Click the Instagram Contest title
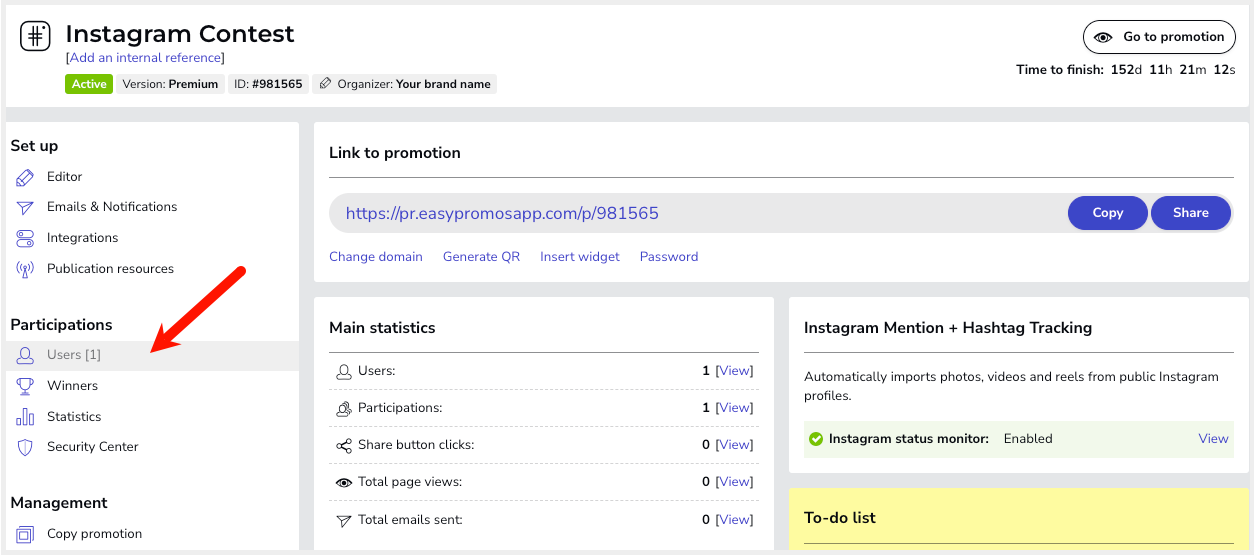The height and width of the screenshot is (556, 1254). pyautogui.click(x=180, y=34)
